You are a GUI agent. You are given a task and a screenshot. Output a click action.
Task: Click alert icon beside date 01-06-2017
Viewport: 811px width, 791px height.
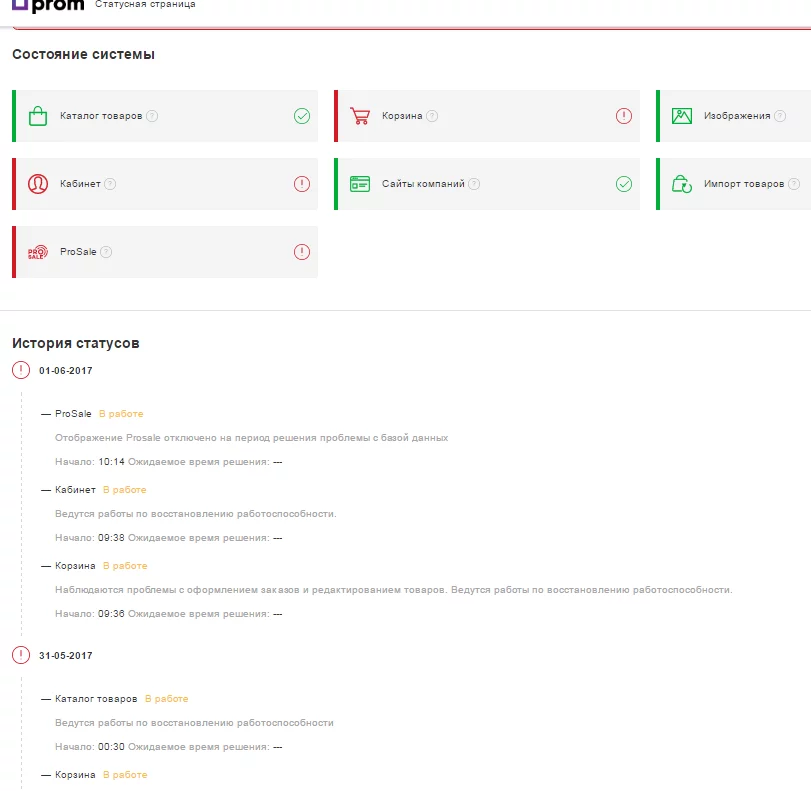pyautogui.click(x=21, y=370)
